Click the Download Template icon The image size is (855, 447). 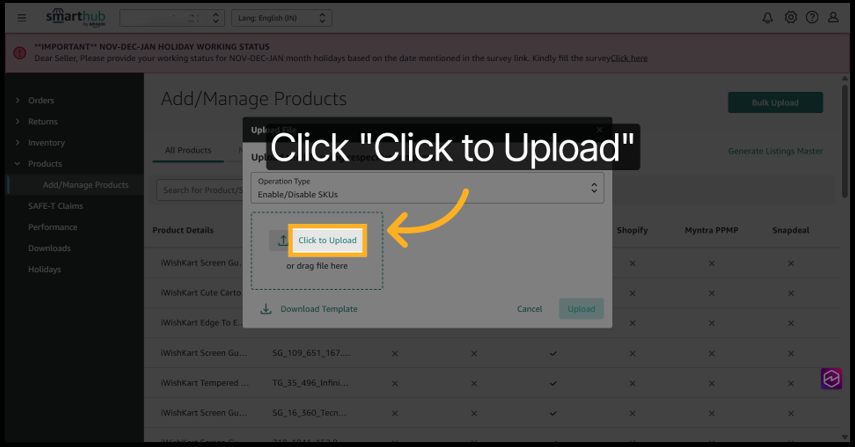266,309
